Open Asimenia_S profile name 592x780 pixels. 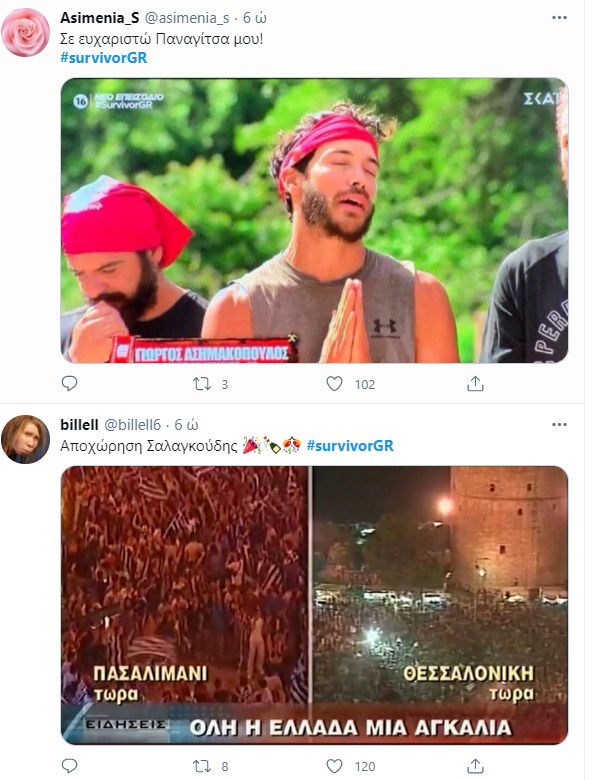click(x=99, y=18)
